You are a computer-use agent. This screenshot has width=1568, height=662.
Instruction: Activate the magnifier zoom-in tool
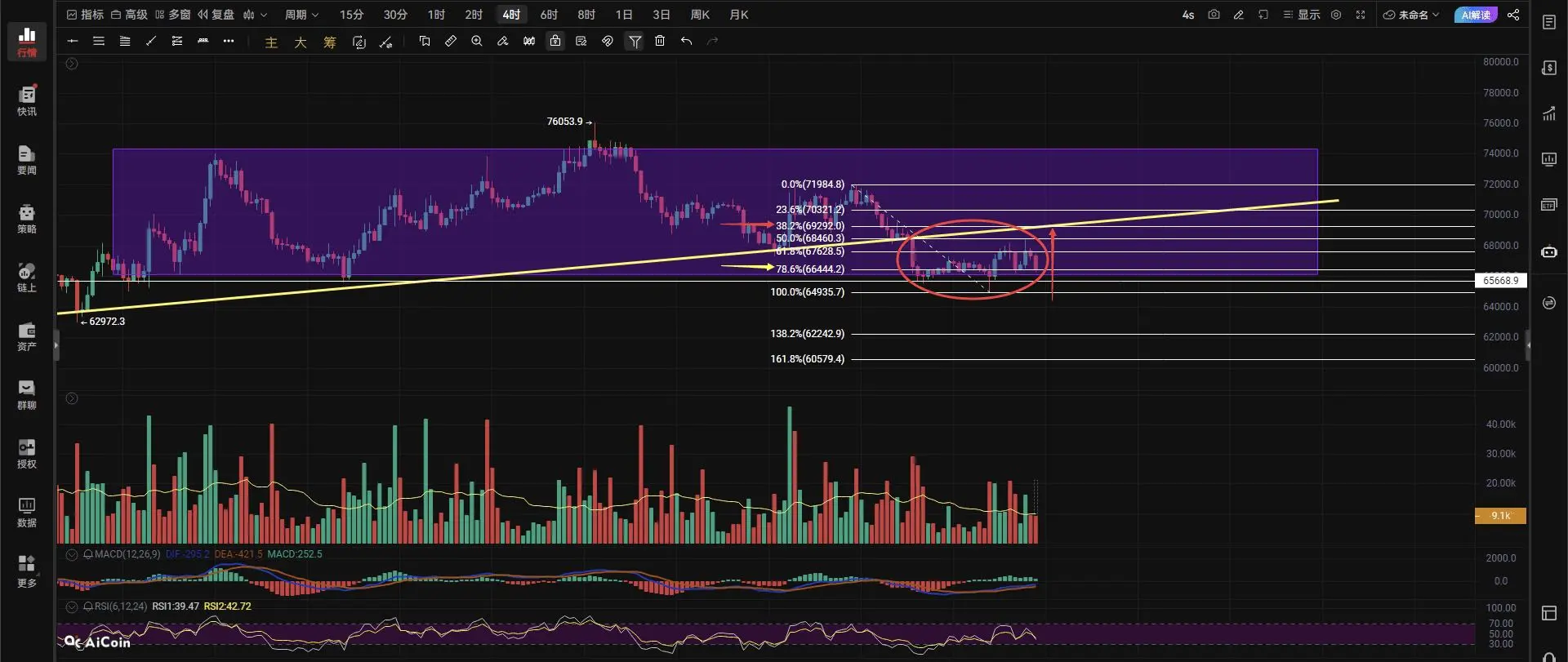pos(477,41)
